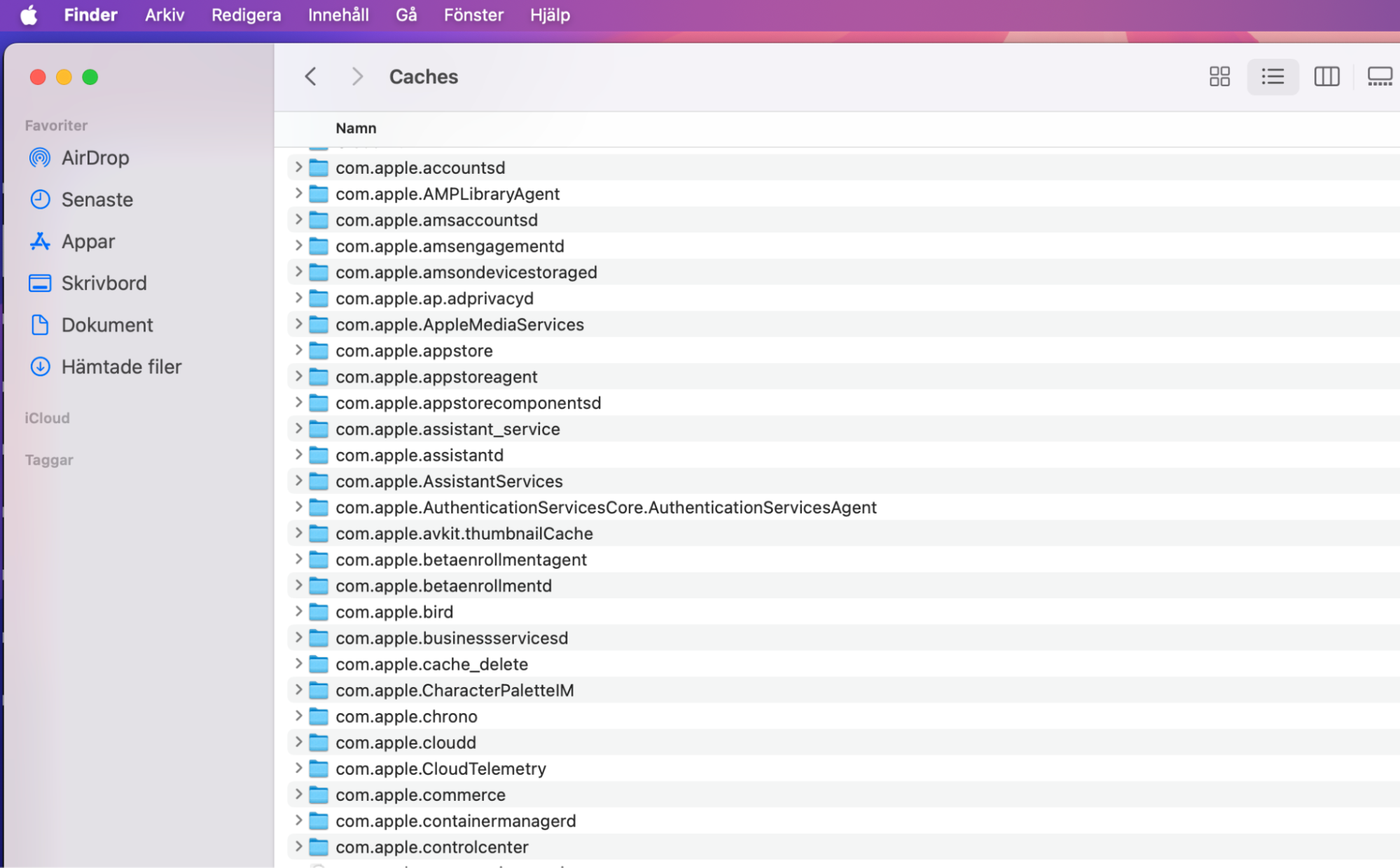Screen dimensions: 1400x868
Task: Expand the com.apple.accountsd folder
Action: [298, 167]
